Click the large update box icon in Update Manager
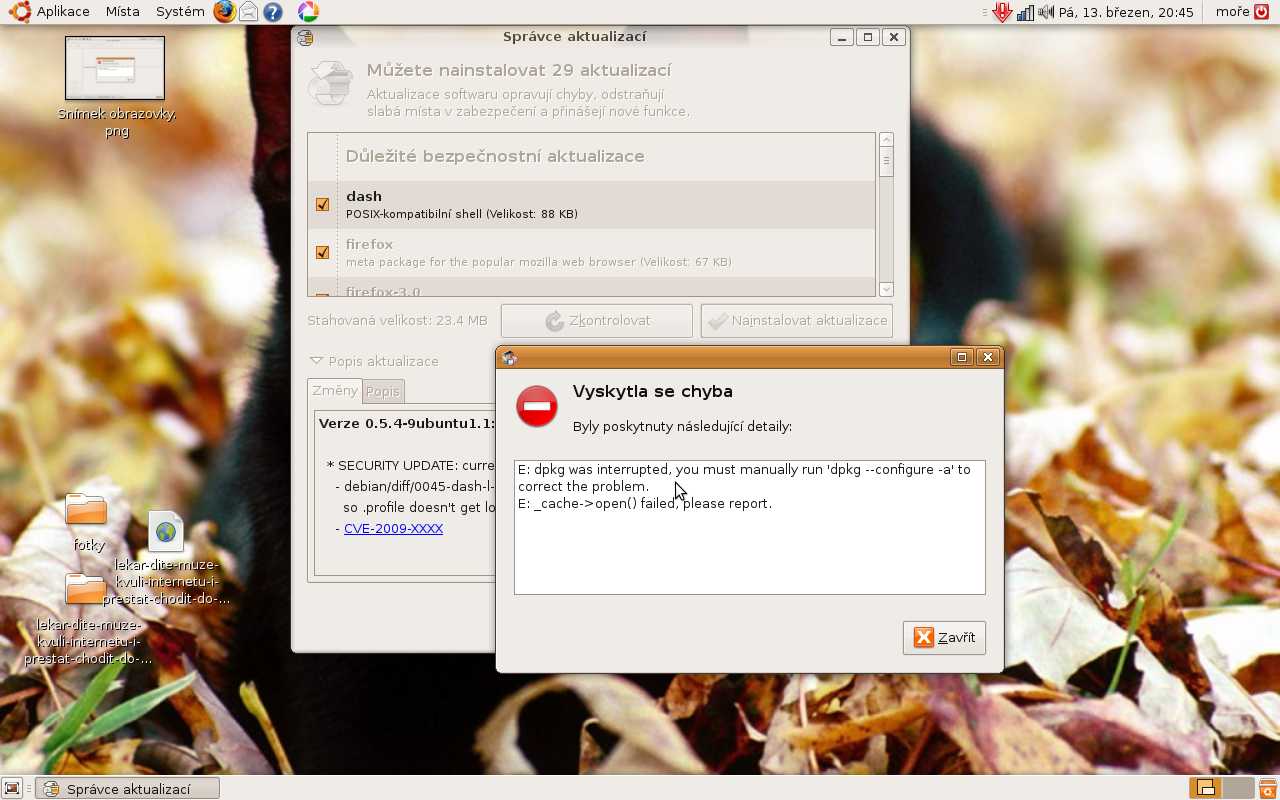 point(331,82)
